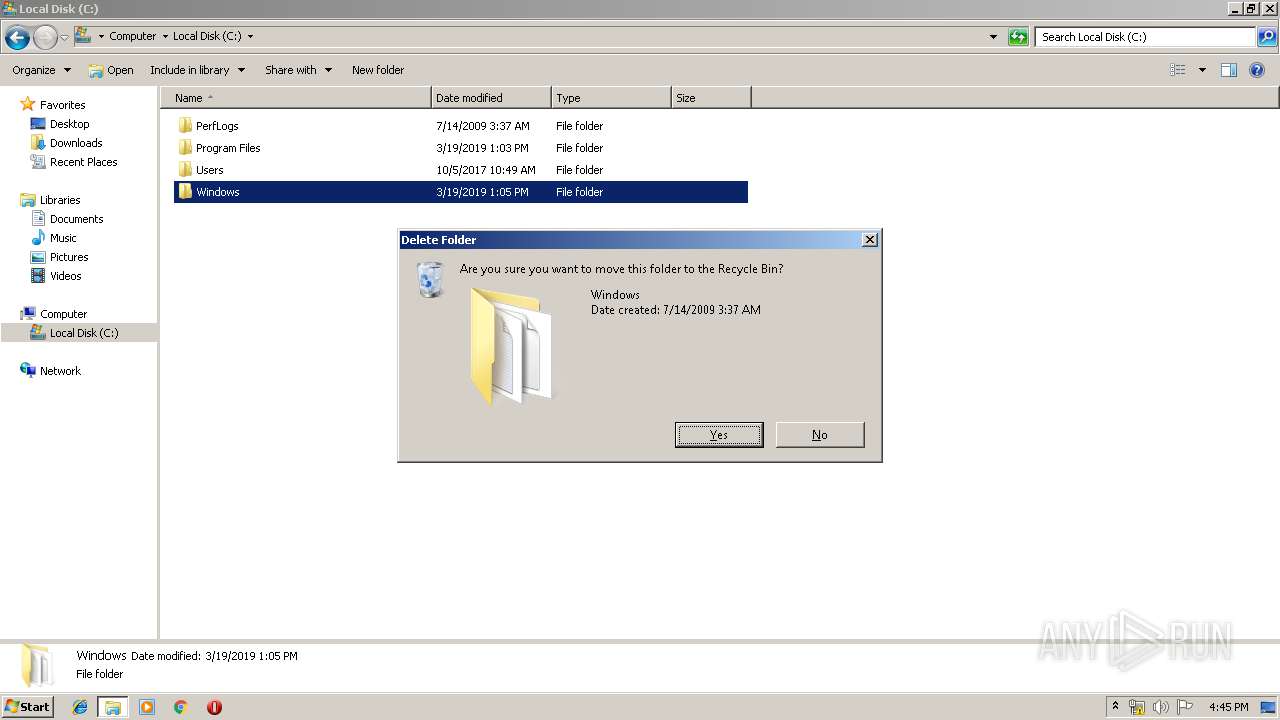Launch Internet Explorer from the taskbar
Viewport: 1280px width, 720px height.
[x=80, y=707]
